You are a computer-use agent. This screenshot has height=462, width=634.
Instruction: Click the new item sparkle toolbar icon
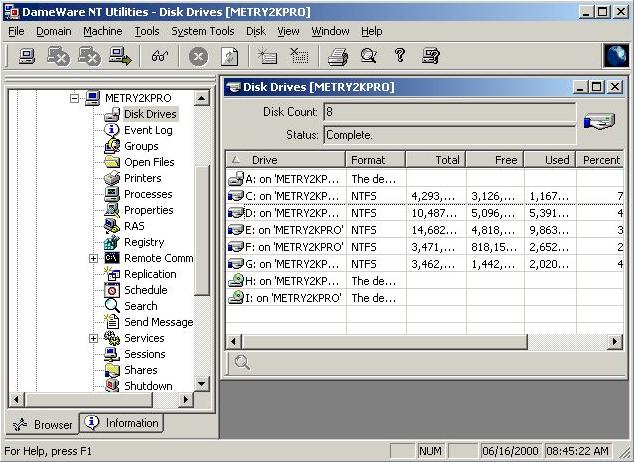pyautogui.click(x=267, y=56)
